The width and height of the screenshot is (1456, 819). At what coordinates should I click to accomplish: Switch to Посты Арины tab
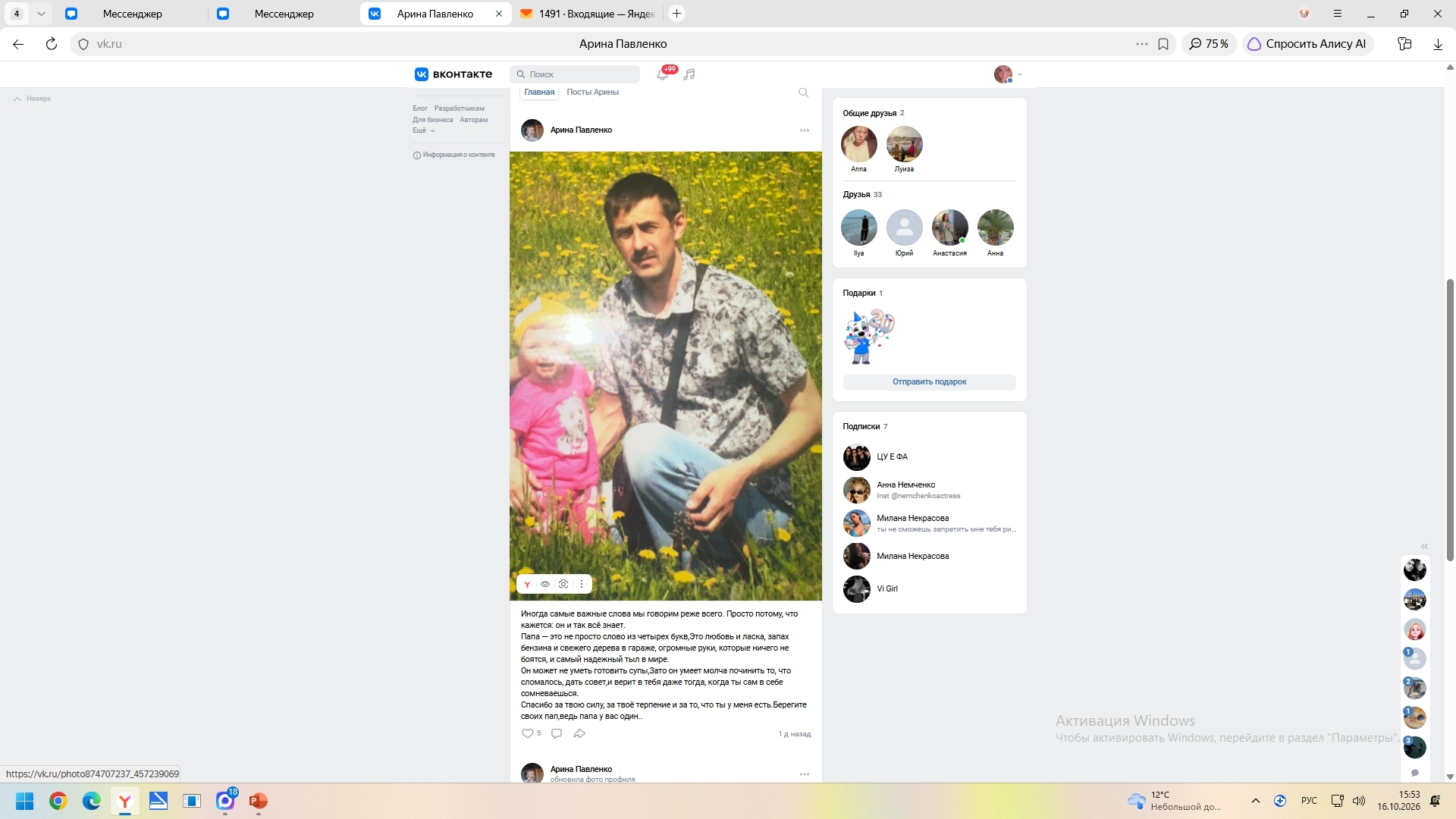click(x=592, y=93)
